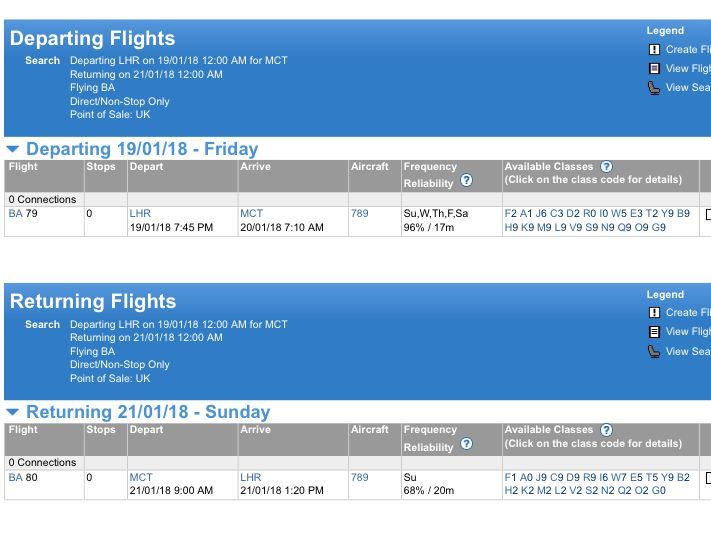Open Reliability help icon in the Friday table
Viewport: 711px width, 541px height.
tap(466, 181)
